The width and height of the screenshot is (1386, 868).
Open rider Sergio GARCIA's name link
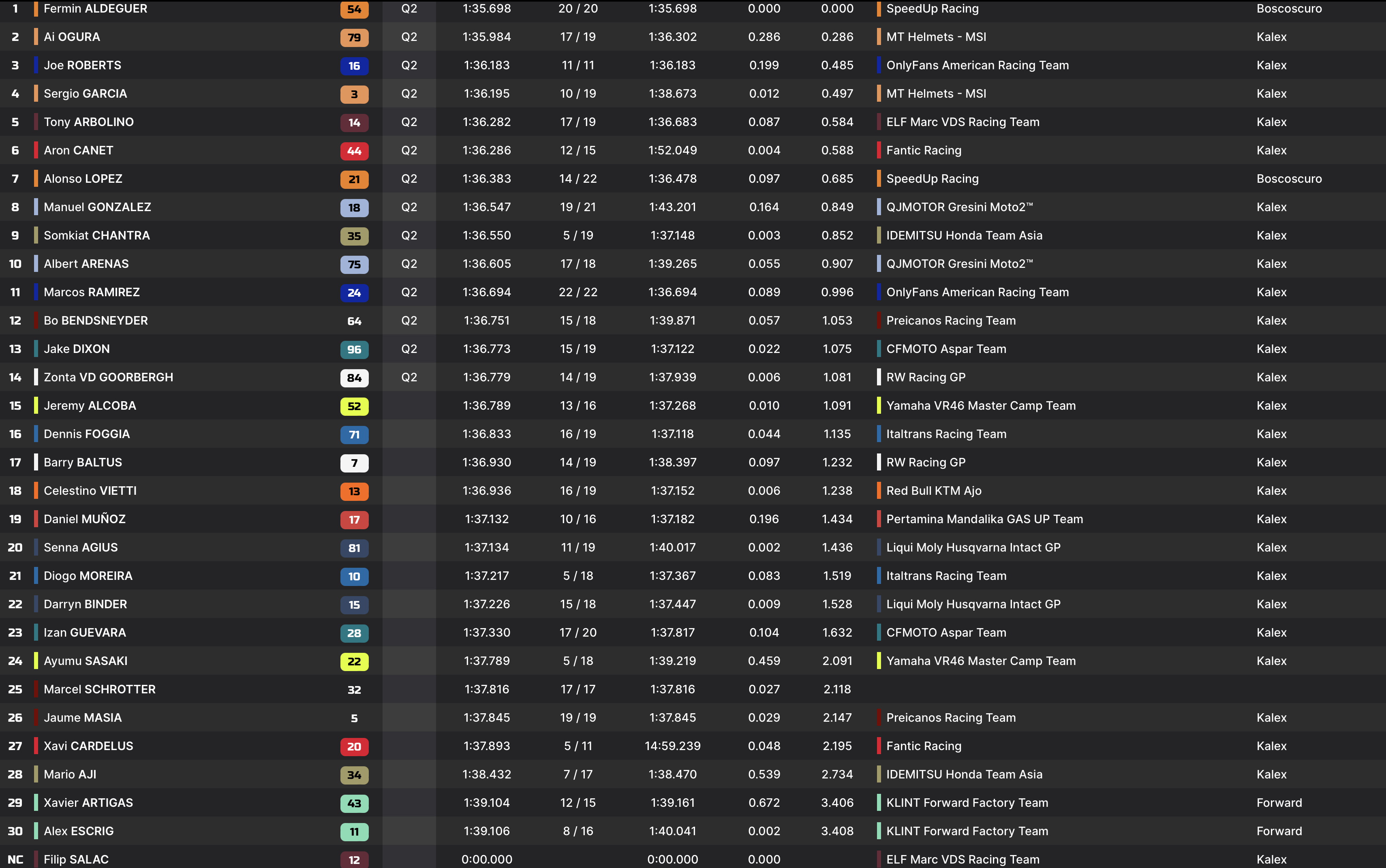85,94
